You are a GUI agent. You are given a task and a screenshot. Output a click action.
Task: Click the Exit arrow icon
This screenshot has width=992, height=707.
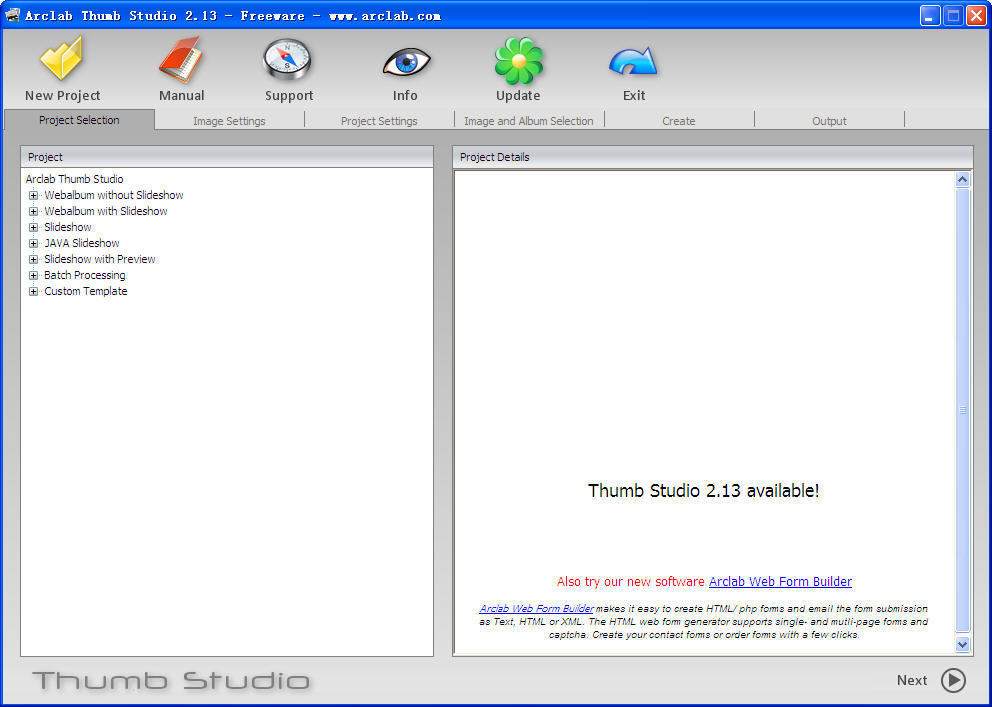click(x=633, y=62)
